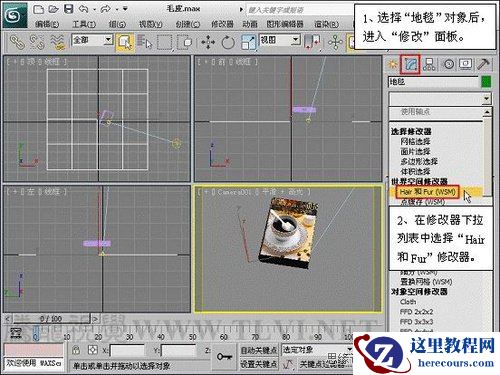The height and width of the screenshot is (375, 500).
Task: Open the green object color swatch
Action: pyautogui.click(x=486, y=82)
